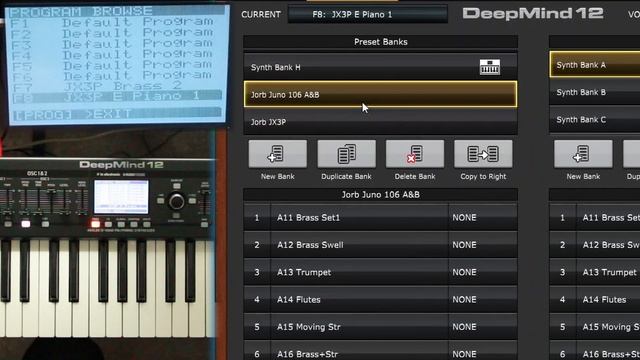Click NONE category of A11 Brass Set1
The width and height of the screenshot is (640, 360).
(483, 218)
